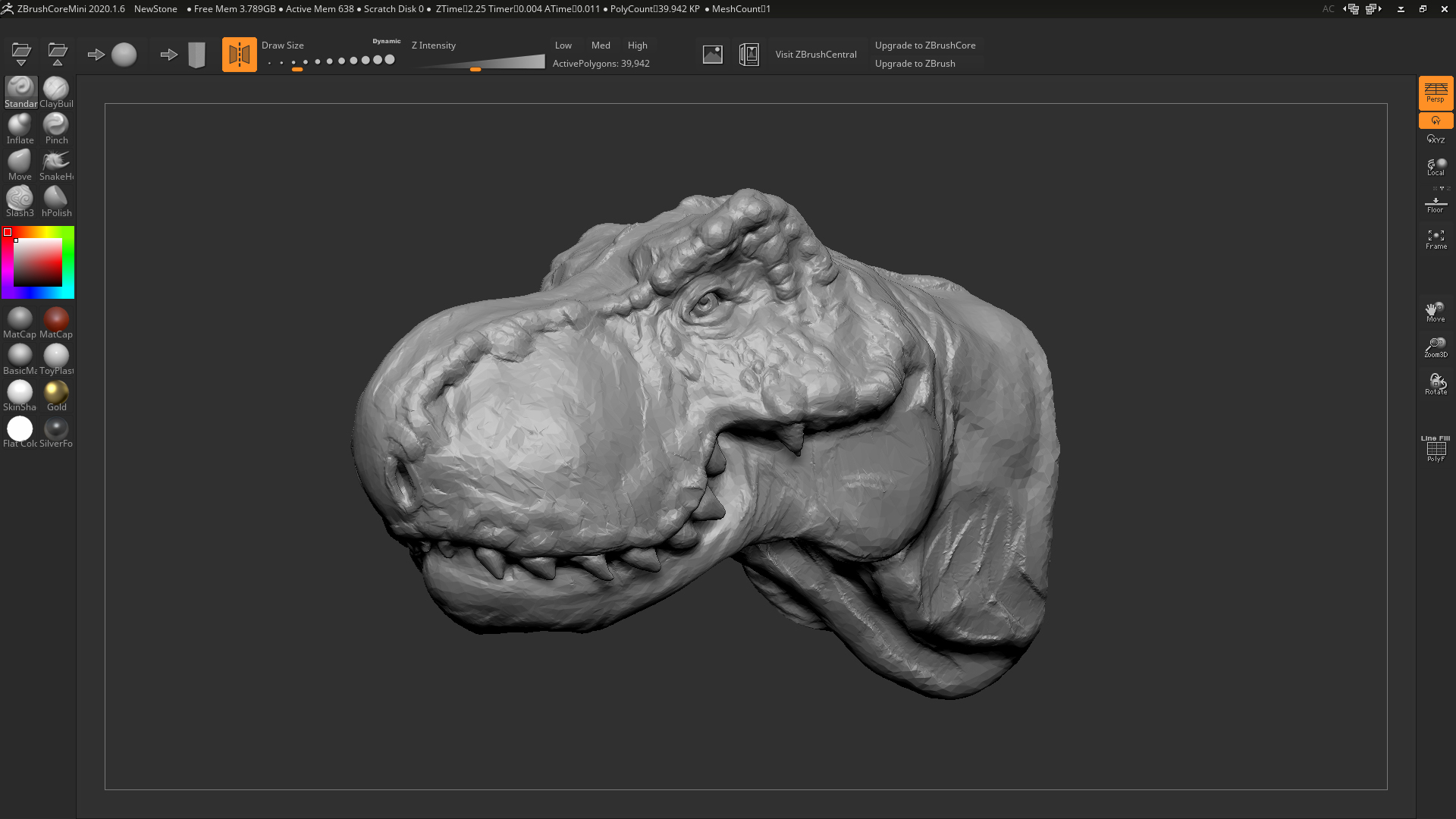This screenshot has width=1456, height=819.
Task: Select the BasicMaterial sphere
Action: tap(20, 359)
